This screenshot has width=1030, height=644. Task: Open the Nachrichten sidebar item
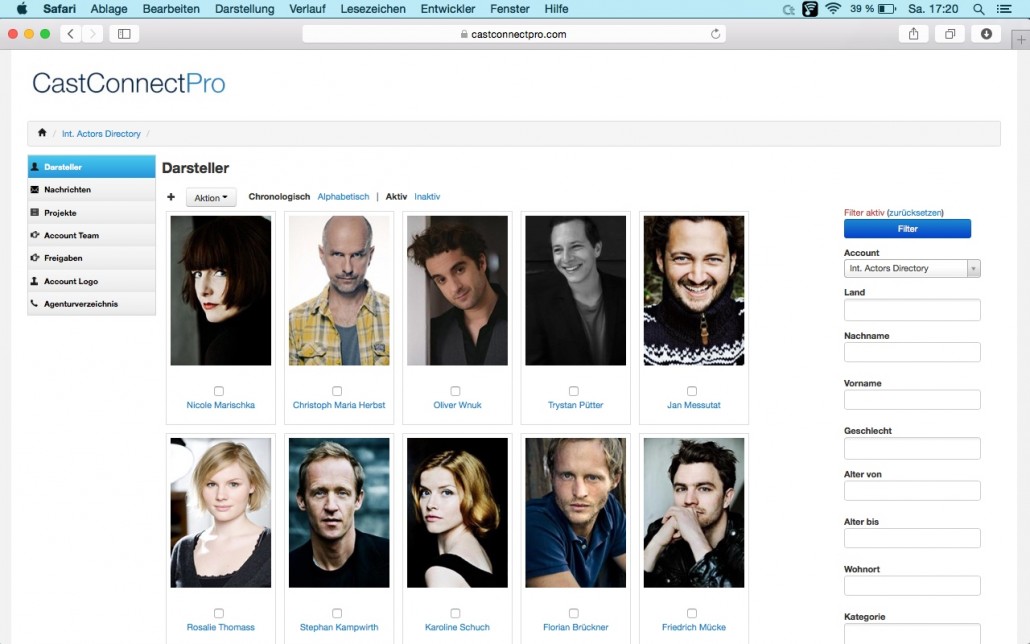pyautogui.click(x=91, y=189)
